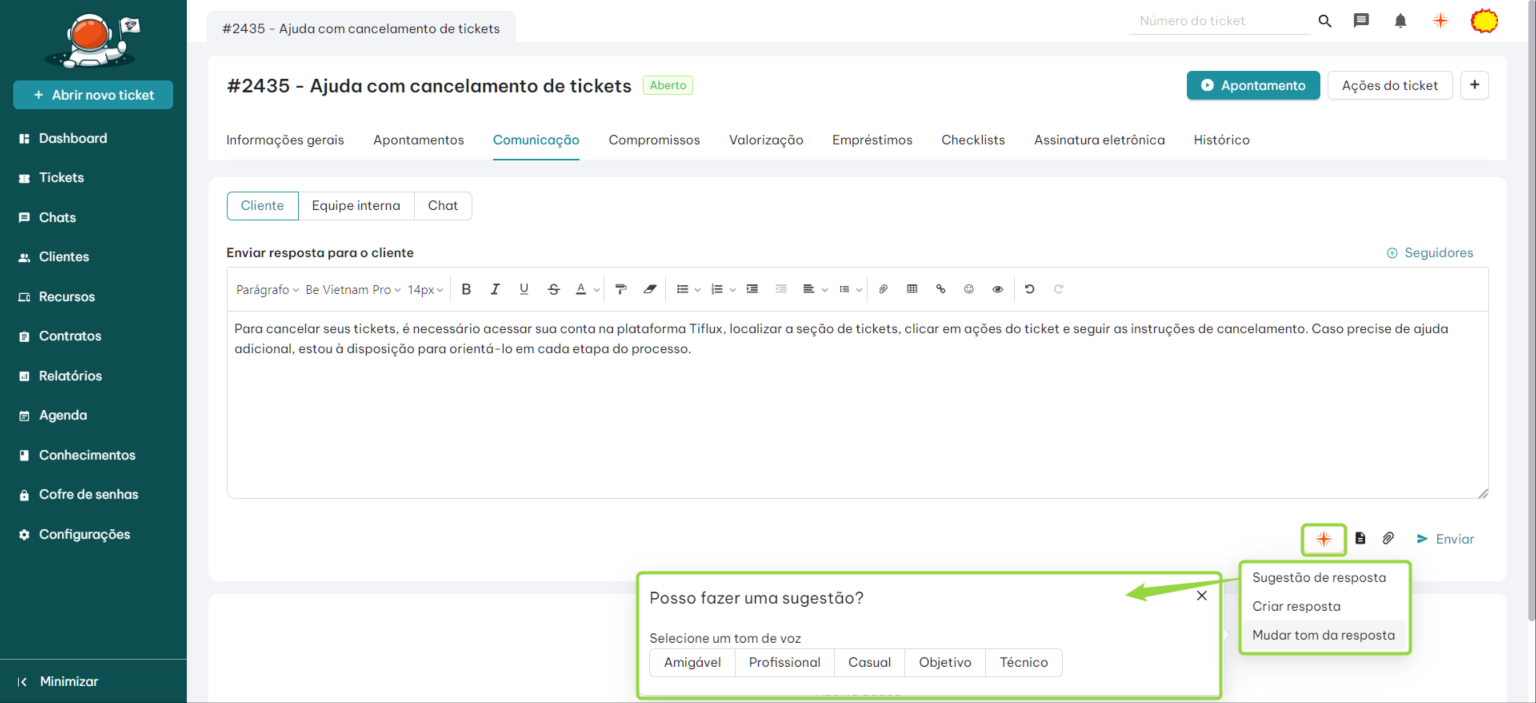Screen dimensions: 1536x703
Task: Switch to the Histórico tab
Action: click(x=1221, y=140)
